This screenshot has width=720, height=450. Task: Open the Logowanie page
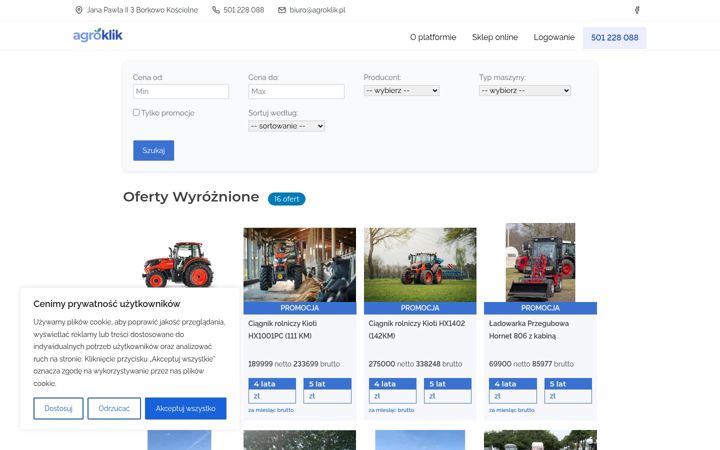554,37
